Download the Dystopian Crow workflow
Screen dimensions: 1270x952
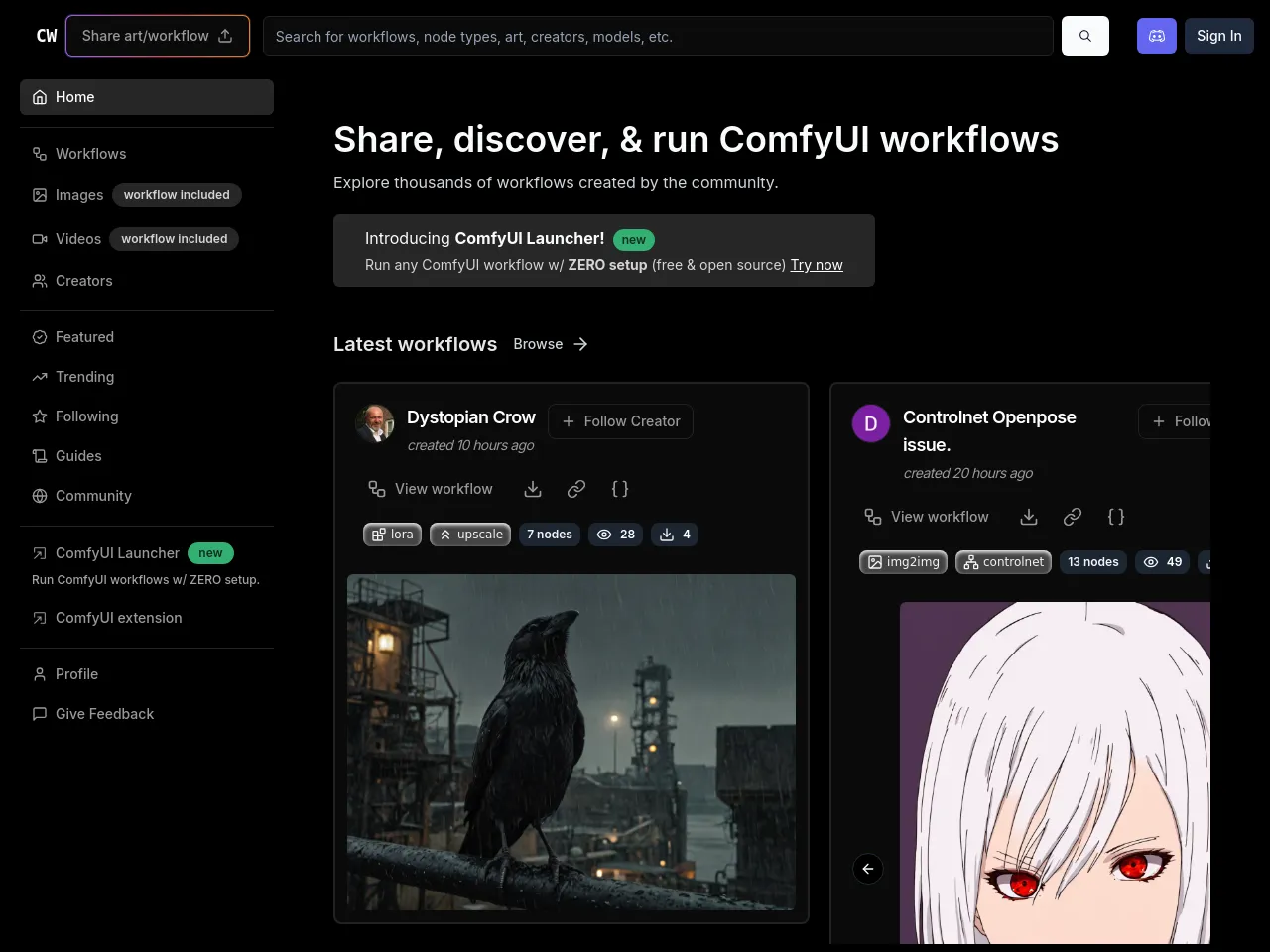tap(533, 489)
